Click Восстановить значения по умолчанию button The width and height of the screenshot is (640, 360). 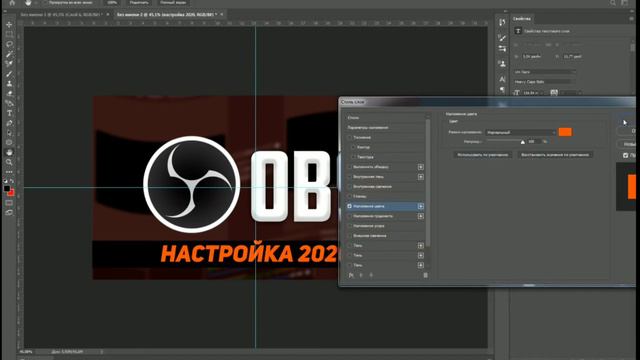tap(555, 155)
